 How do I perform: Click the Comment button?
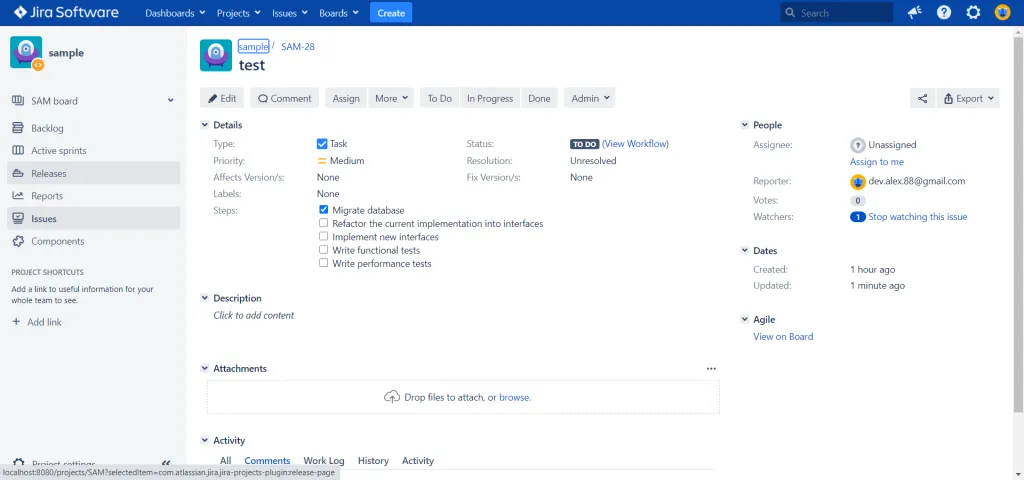(285, 99)
